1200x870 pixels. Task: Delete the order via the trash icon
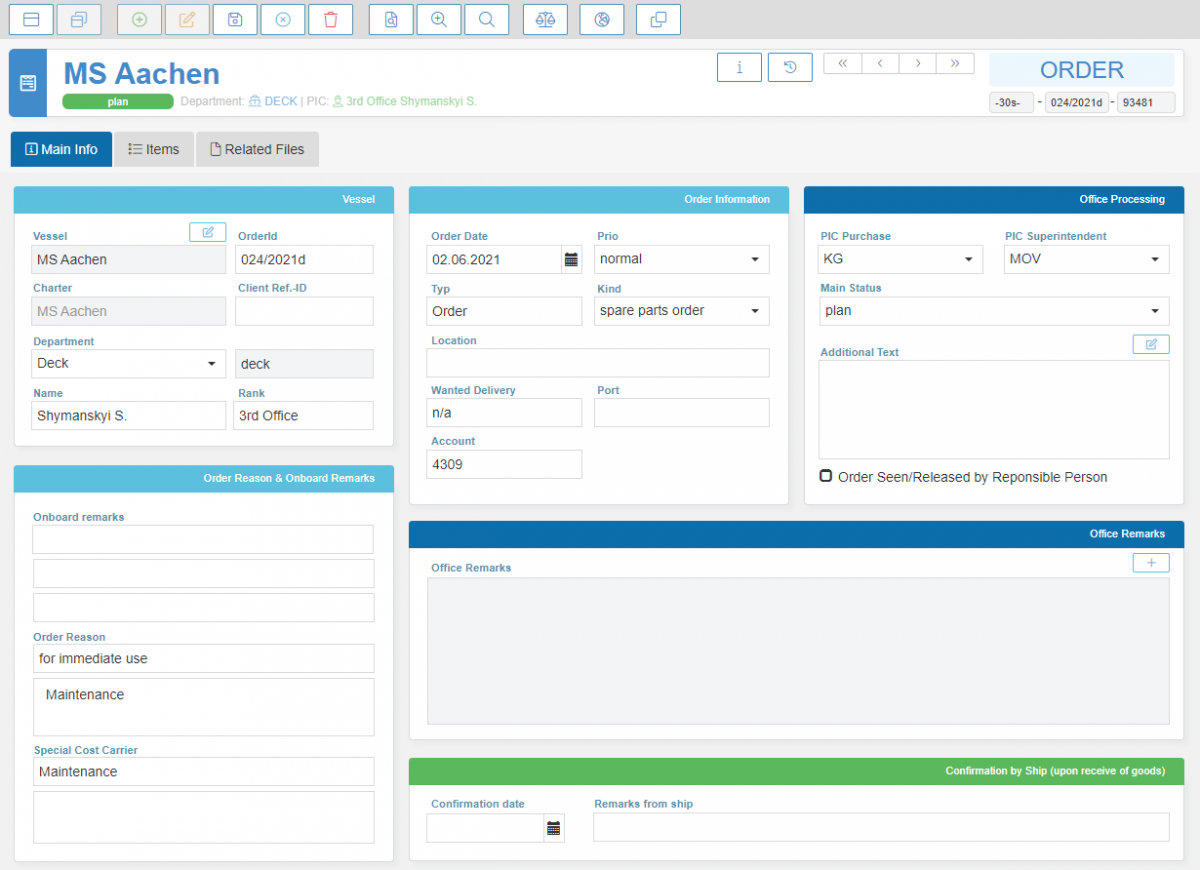pos(330,19)
